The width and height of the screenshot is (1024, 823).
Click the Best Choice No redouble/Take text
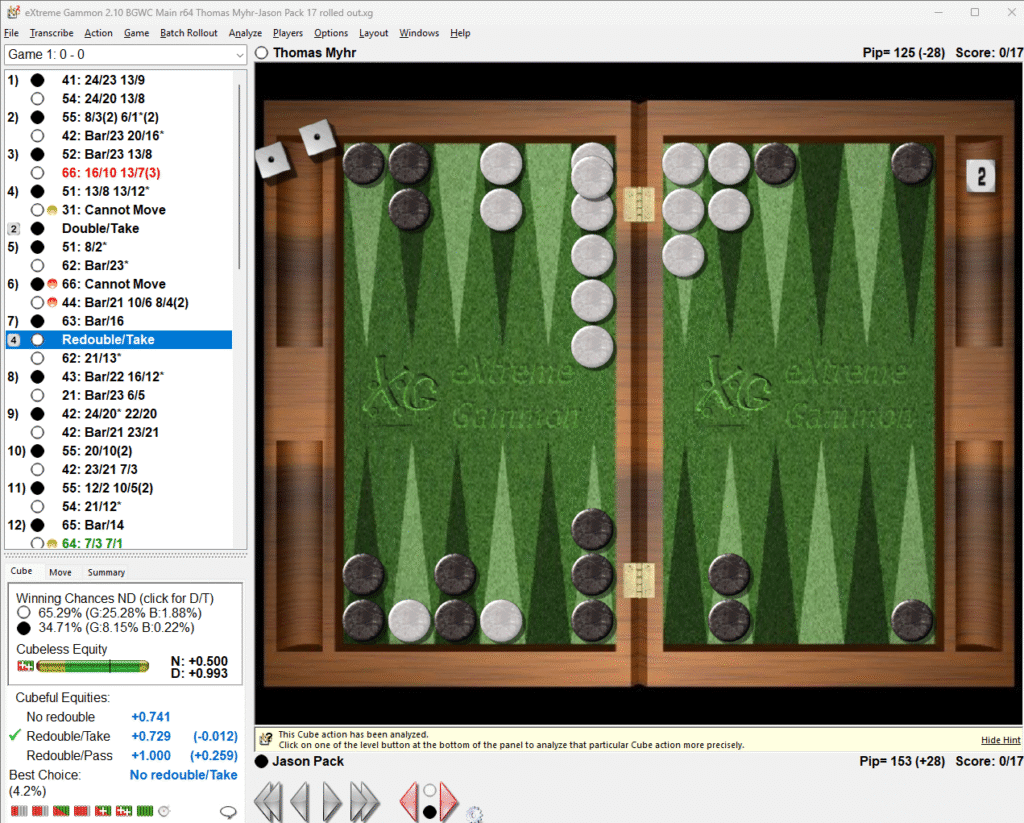[184, 775]
